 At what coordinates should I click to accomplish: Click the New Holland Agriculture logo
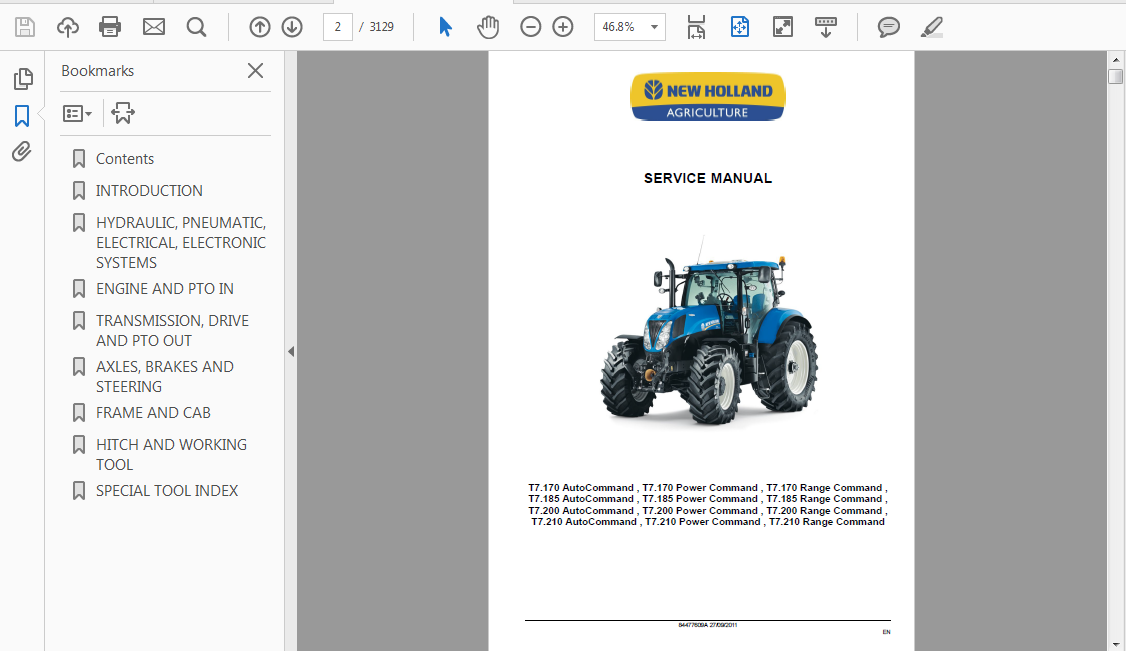pyautogui.click(x=708, y=96)
